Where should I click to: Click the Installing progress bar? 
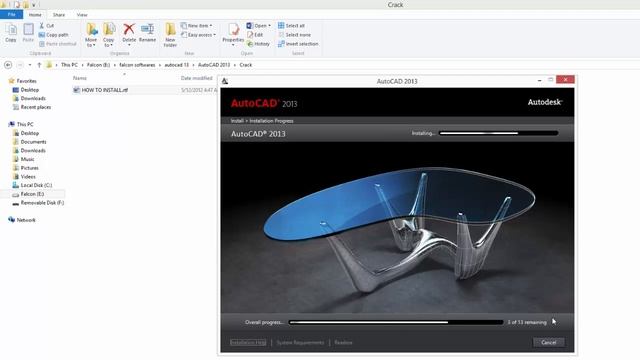click(x=498, y=133)
